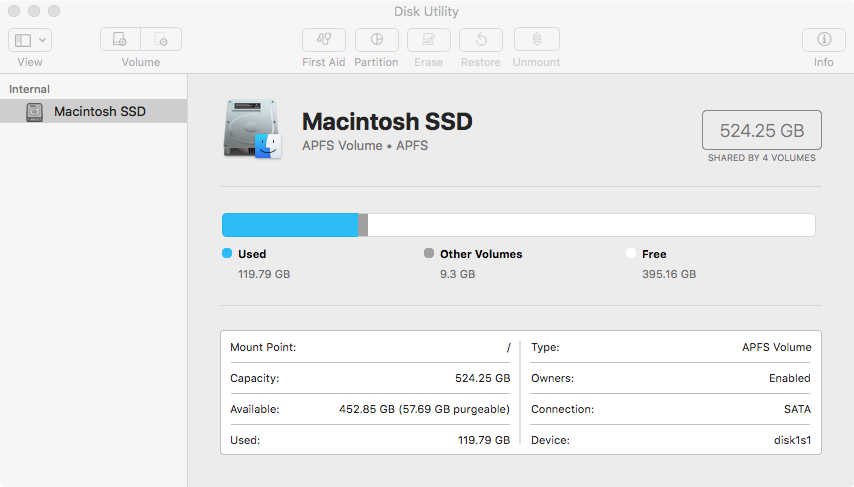Click the zoom window button
Image resolution: width=854 pixels, height=487 pixels.
pos(53,11)
